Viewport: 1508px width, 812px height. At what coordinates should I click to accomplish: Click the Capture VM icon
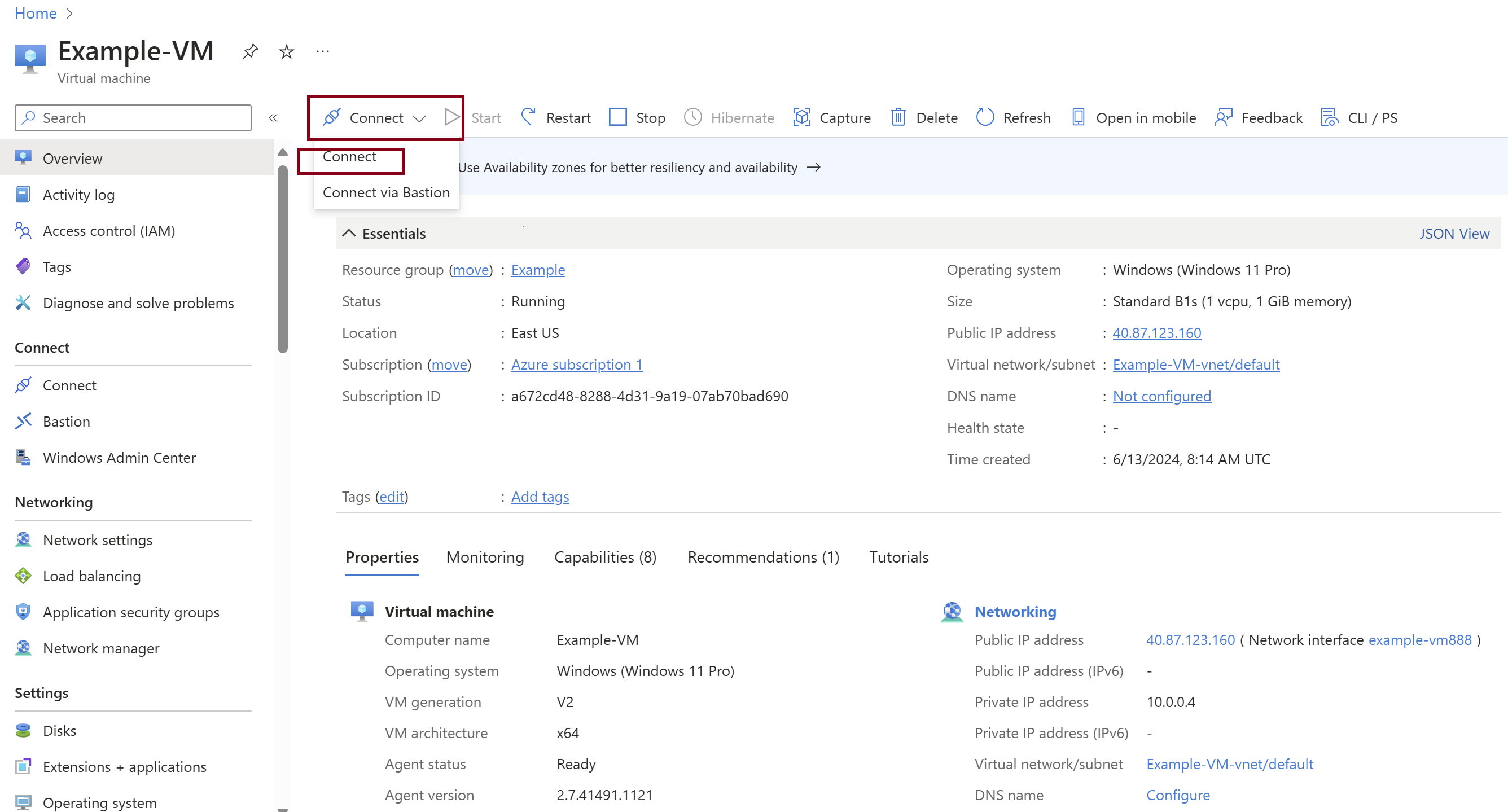coord(801,117)
